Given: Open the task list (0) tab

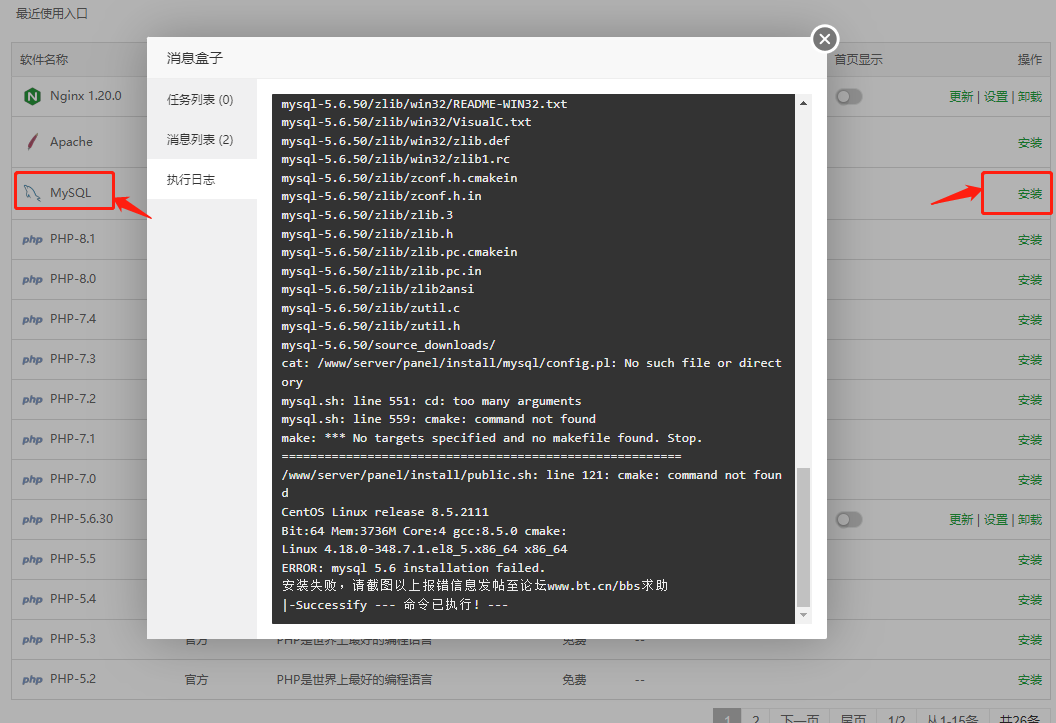Looking at the screenshot, I should click(201, 100).
